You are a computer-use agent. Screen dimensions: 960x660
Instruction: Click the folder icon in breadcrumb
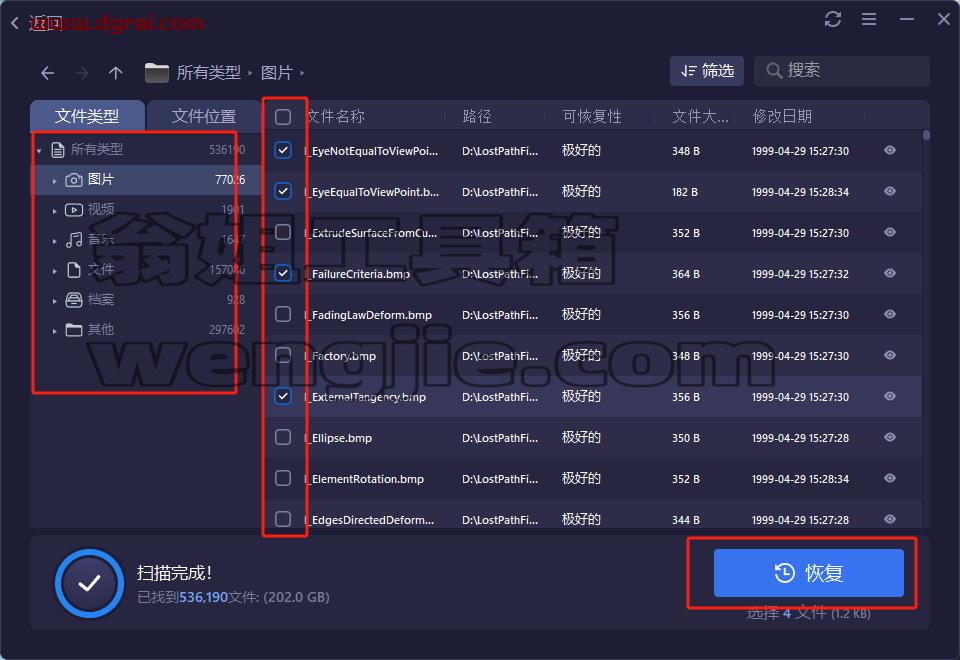tap(157, 73)
